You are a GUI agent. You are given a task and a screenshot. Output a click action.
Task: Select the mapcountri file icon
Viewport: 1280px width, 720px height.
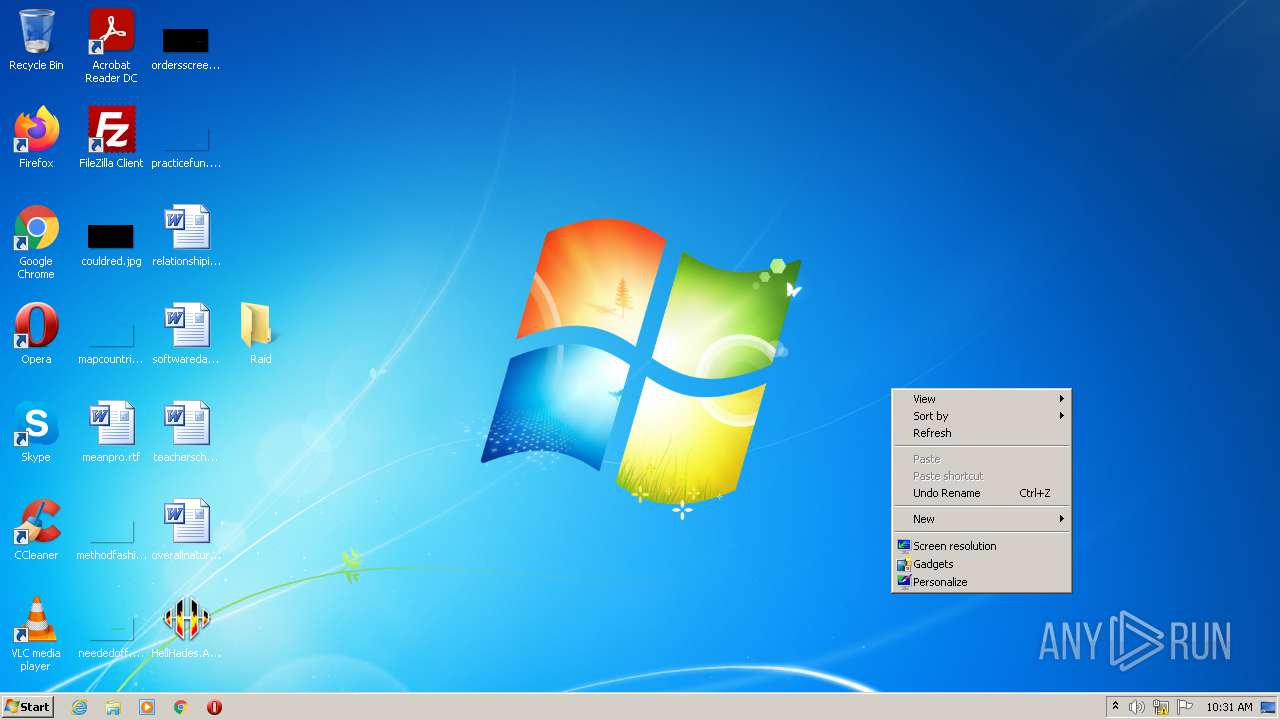coord(111,339)
